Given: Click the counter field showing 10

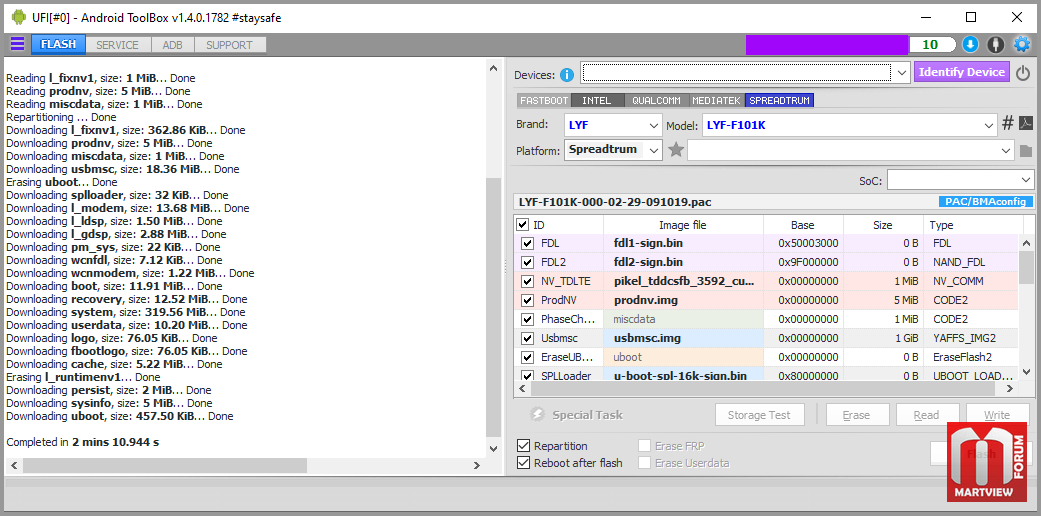Looking at the screenshot, I should tap(931, 44).
